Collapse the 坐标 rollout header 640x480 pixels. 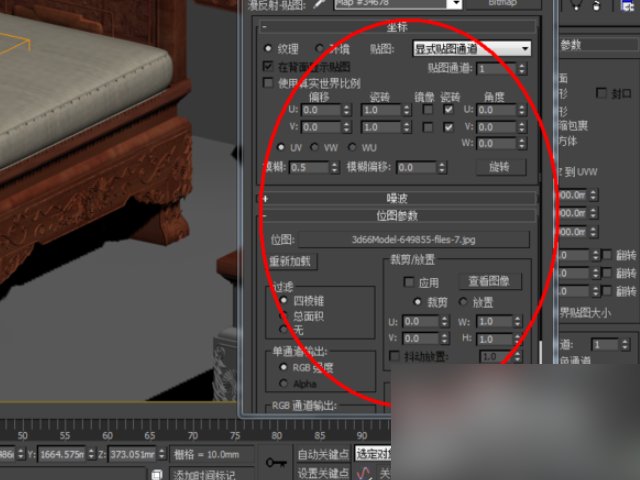(x=399, y=28)
